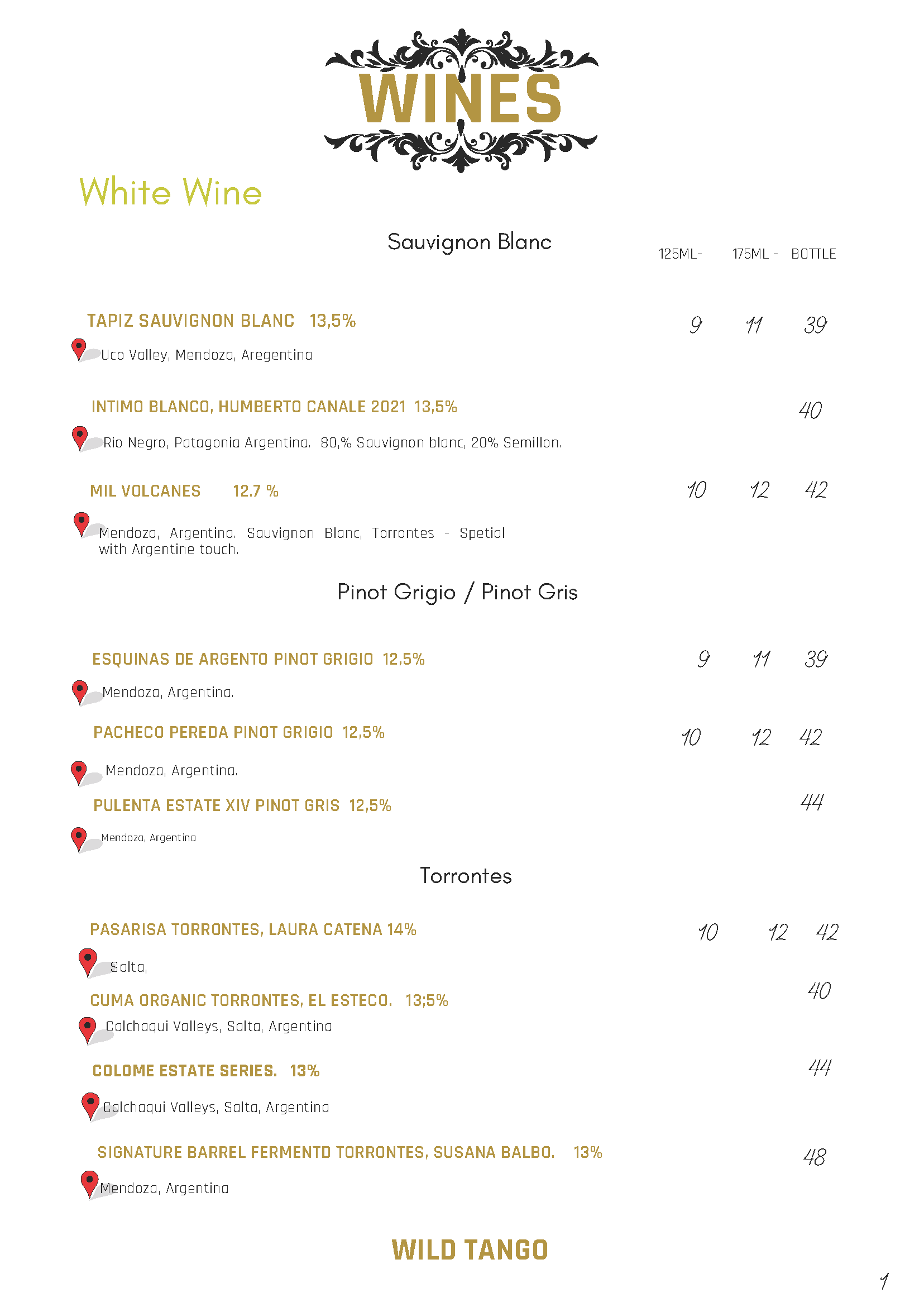The width and height of the screenshot is (924, 1307).
Task: Click the White Wine section heading
Action: (171, 192)
